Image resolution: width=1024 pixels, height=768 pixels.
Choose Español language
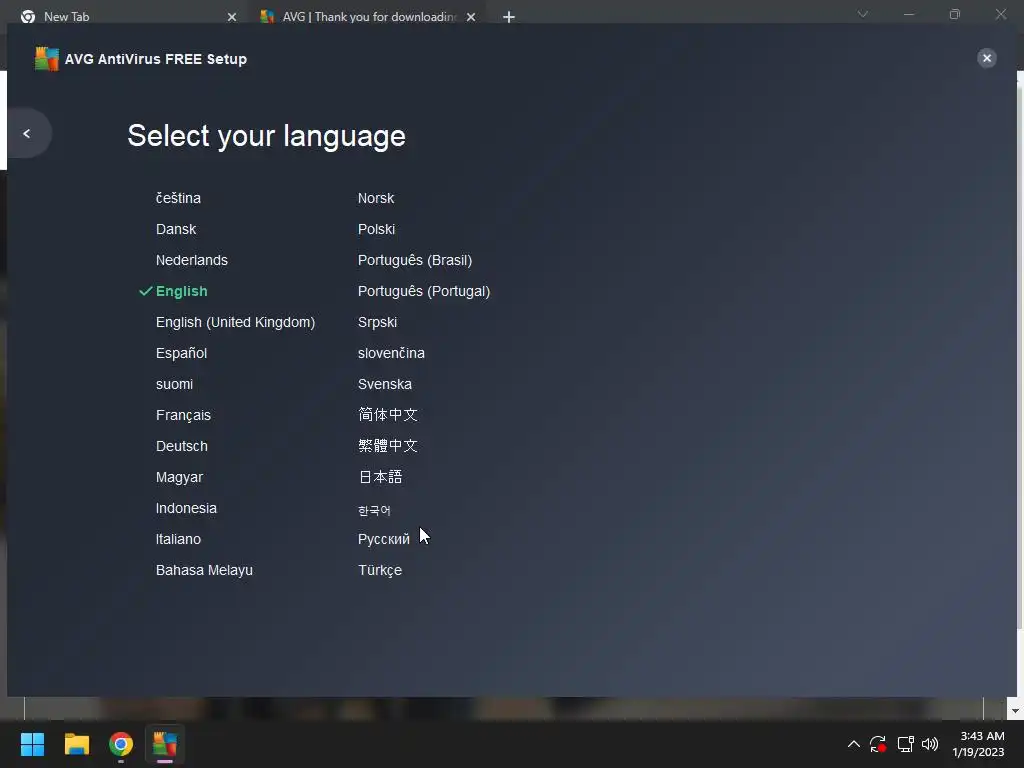[181, 353]
